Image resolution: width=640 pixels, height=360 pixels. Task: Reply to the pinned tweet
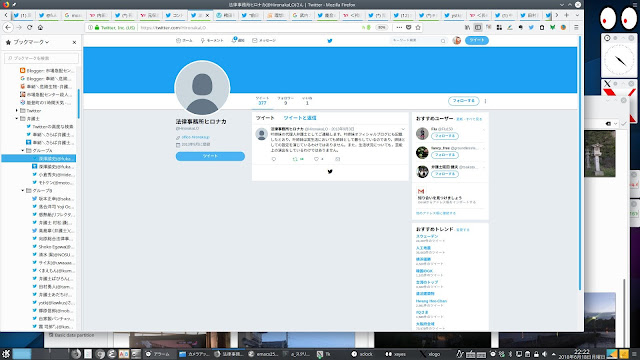pos(274,159)
